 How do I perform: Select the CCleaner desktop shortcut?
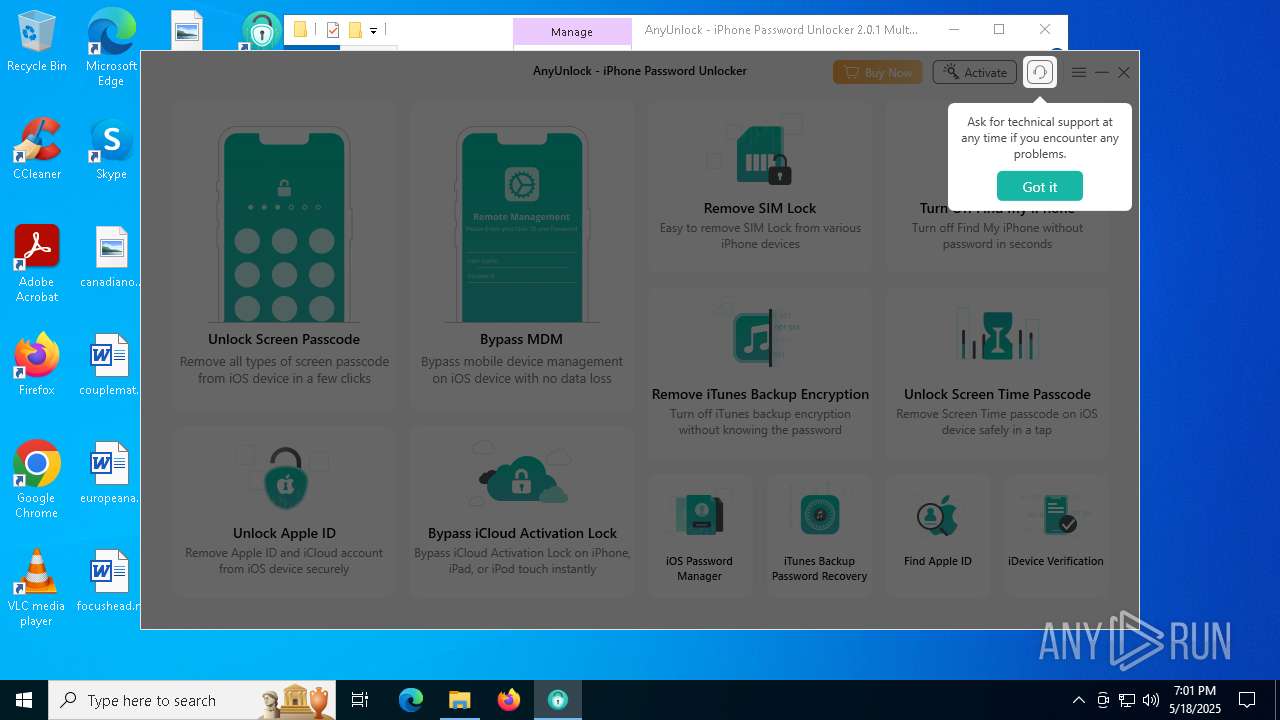(37, 149)
